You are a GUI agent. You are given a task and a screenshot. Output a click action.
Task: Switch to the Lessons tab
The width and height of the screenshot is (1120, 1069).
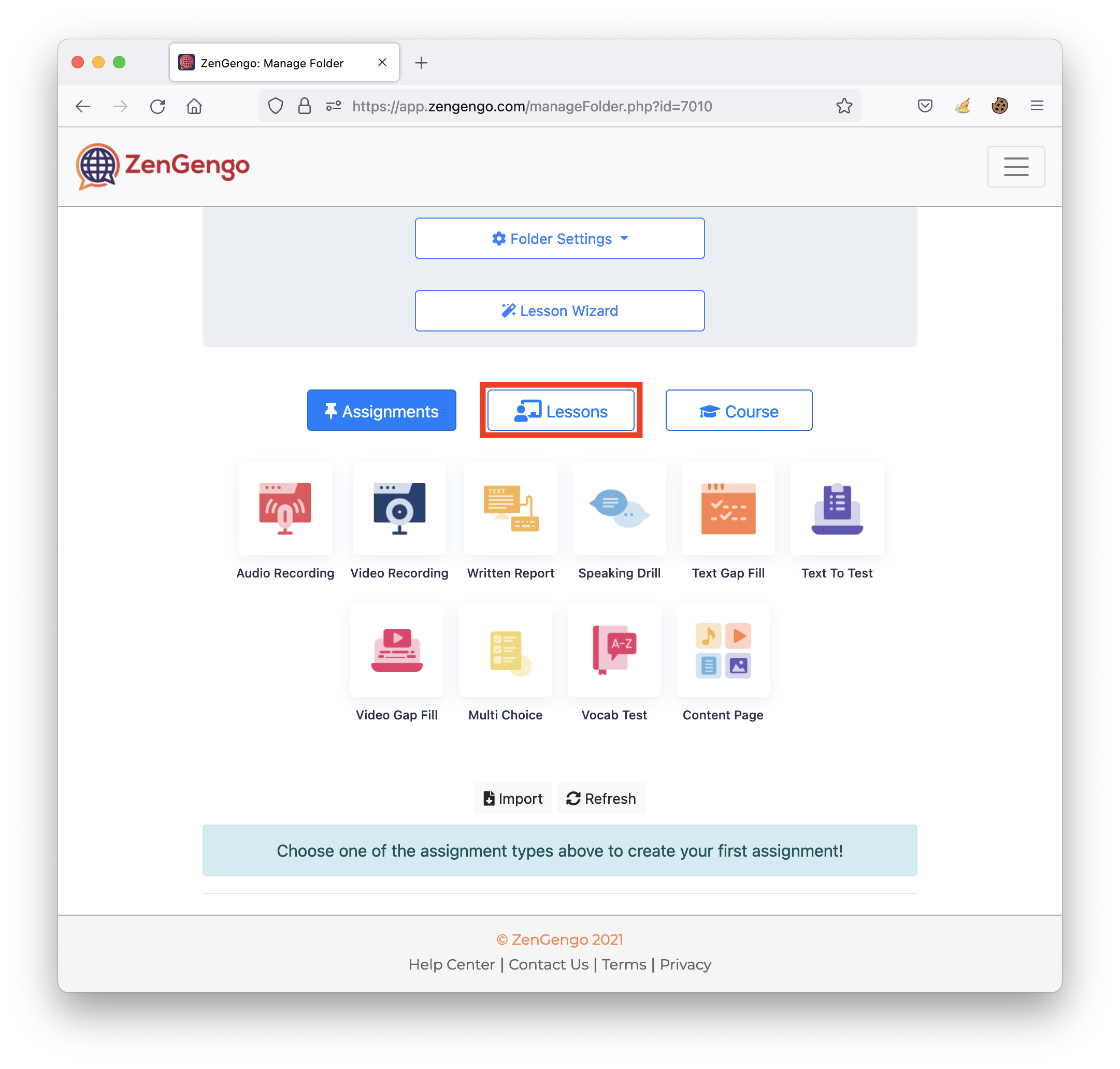[x=561, y=410]
